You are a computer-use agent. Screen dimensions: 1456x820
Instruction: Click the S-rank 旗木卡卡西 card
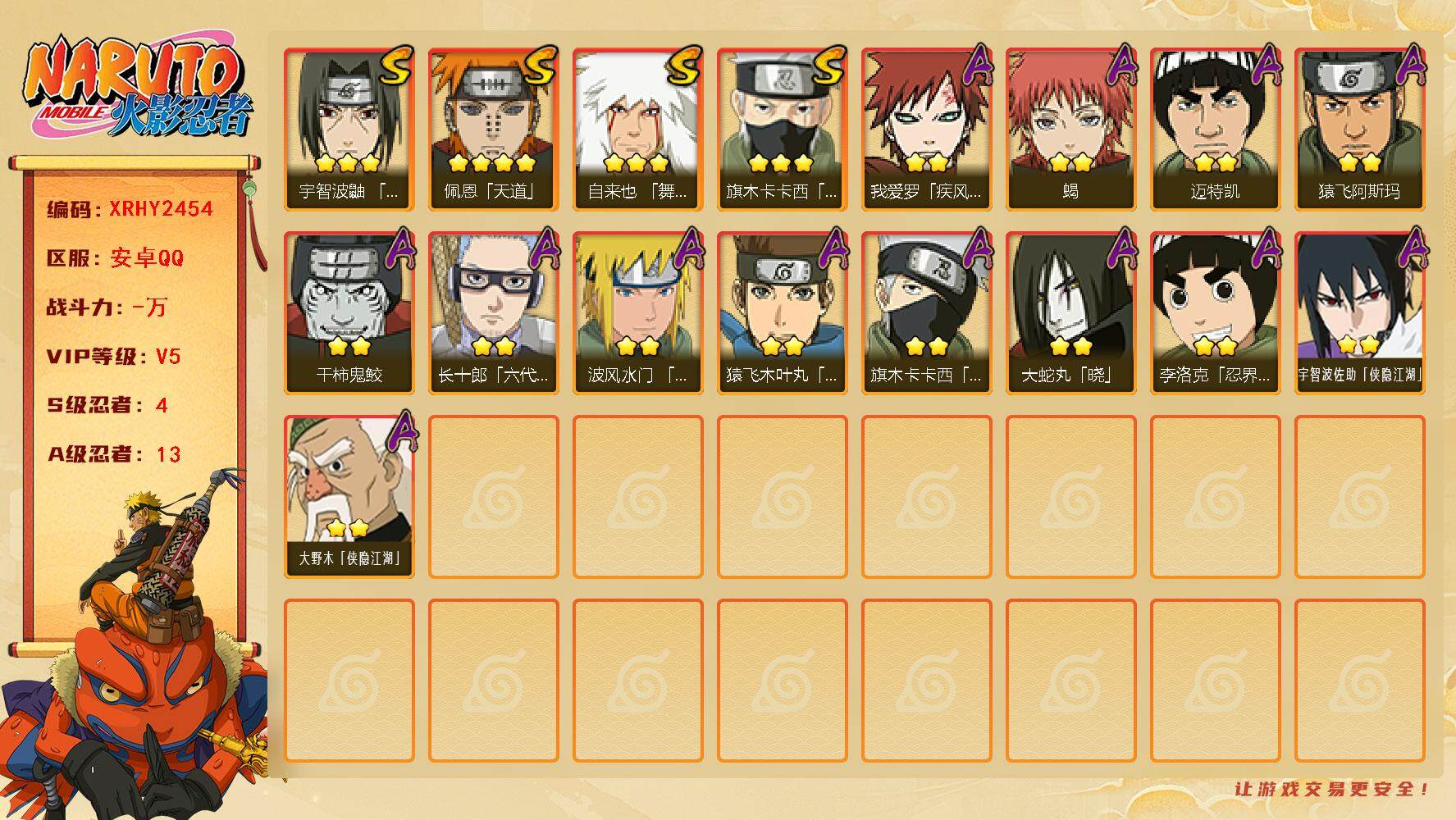783,130
